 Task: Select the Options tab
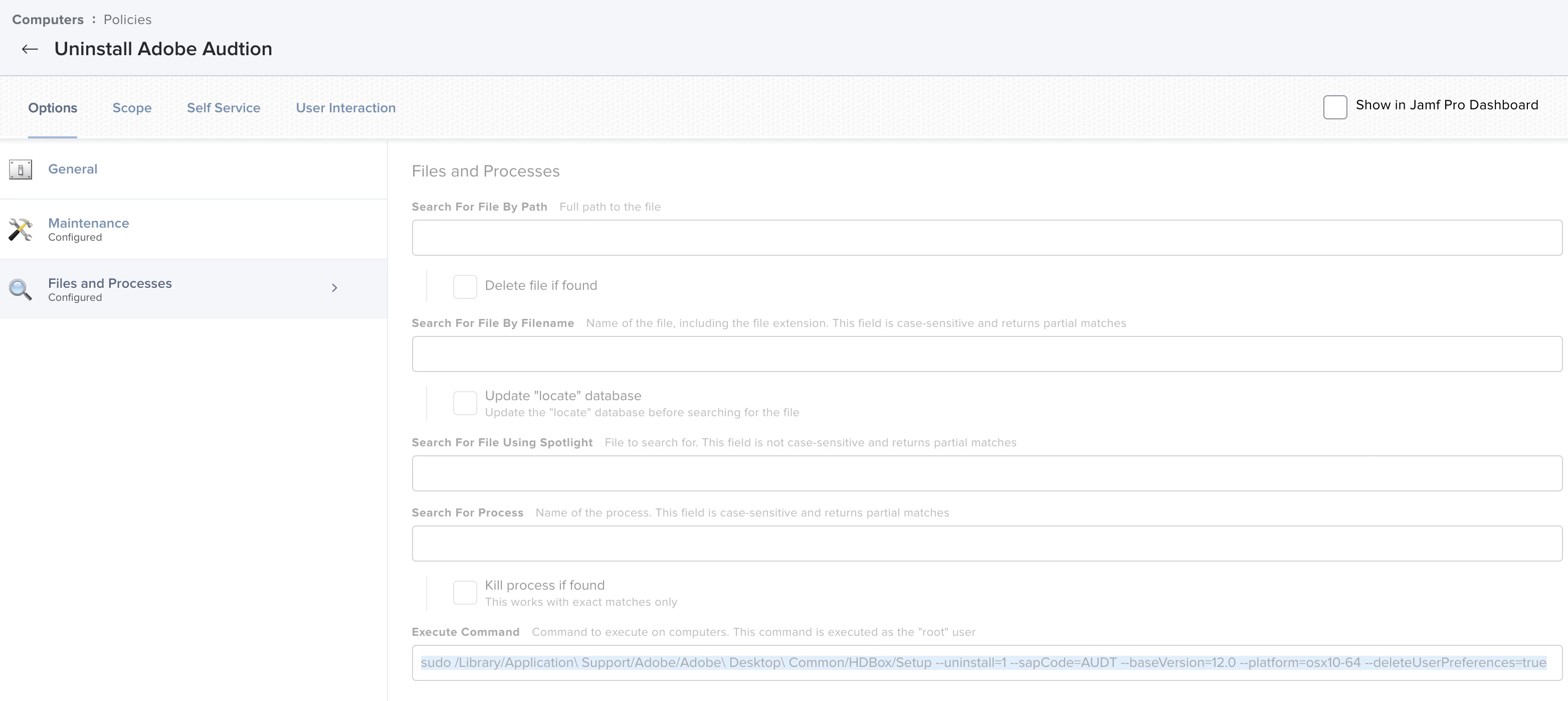(x=52, y=108)
